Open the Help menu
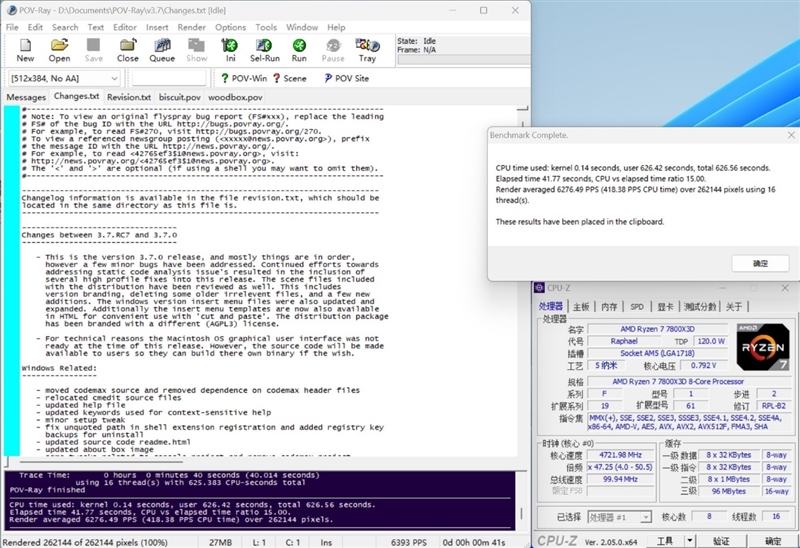The height and width of the screenshot is (548, 800). tap(336, 27)
